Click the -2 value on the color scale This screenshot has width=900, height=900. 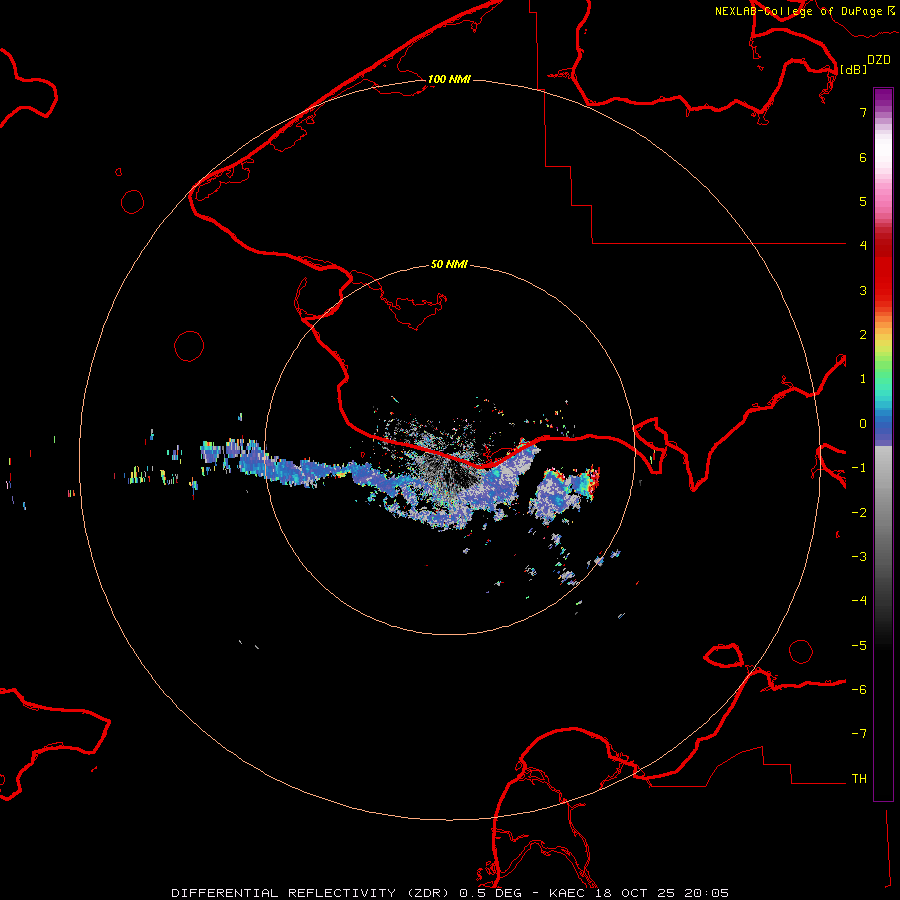[x=859, y=513]
